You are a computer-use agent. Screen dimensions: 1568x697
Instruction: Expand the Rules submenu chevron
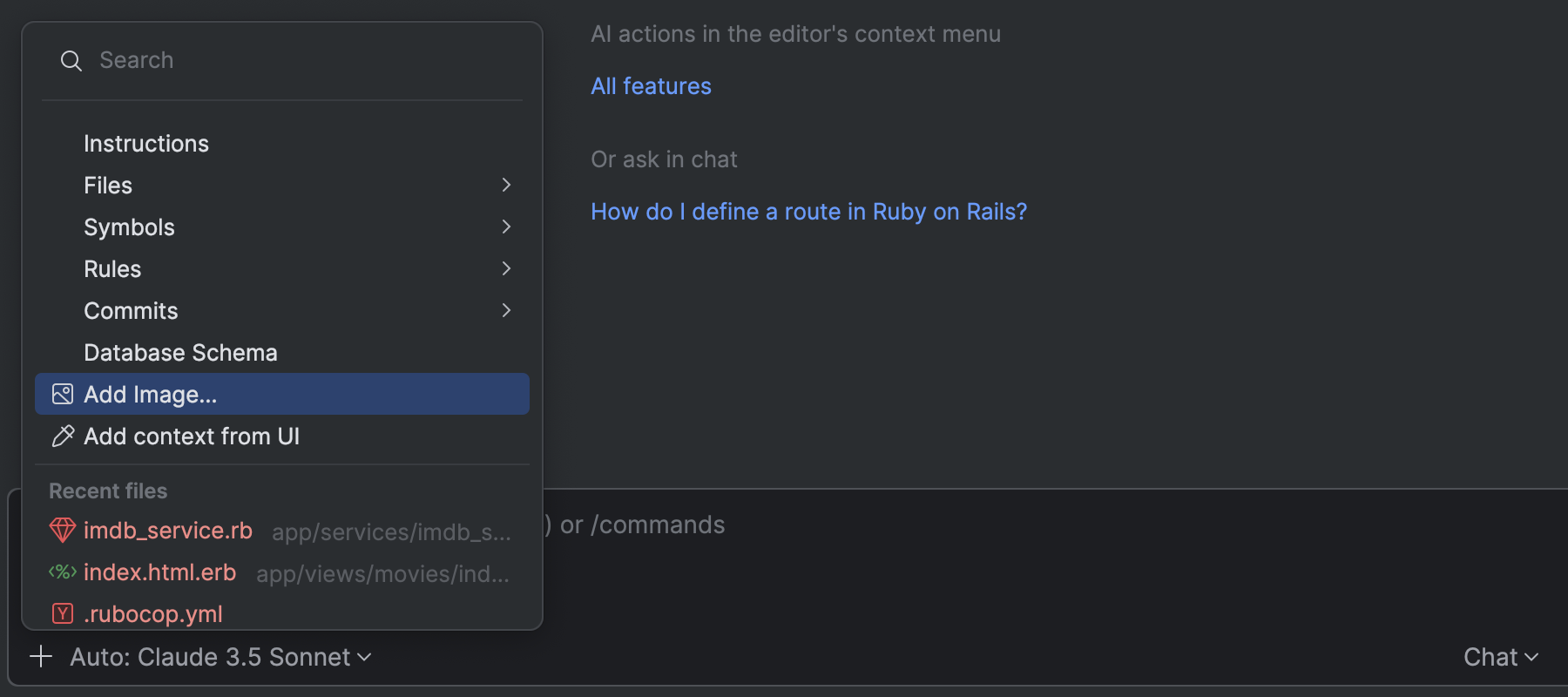[x=506, y=269]
